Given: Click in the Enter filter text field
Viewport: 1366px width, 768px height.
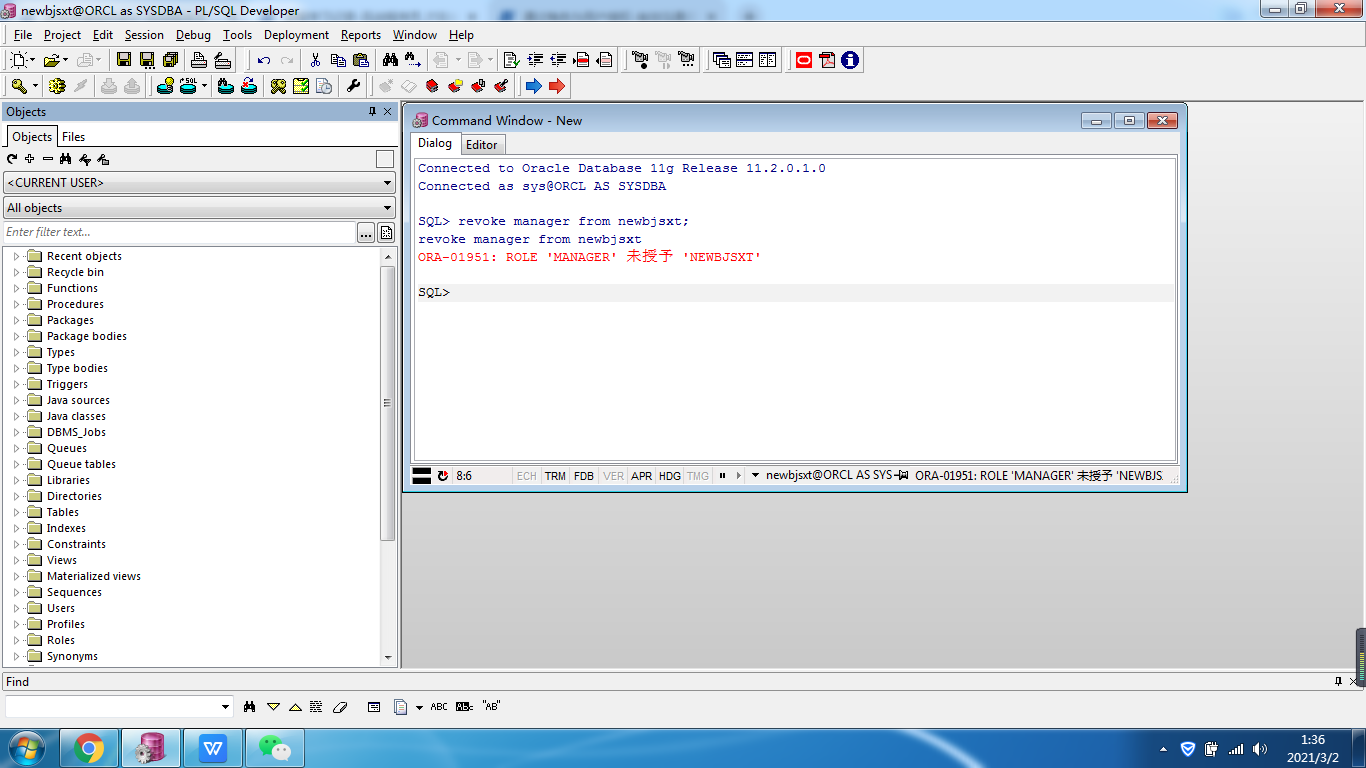Looking at the screenshot, I should [180, 232].
